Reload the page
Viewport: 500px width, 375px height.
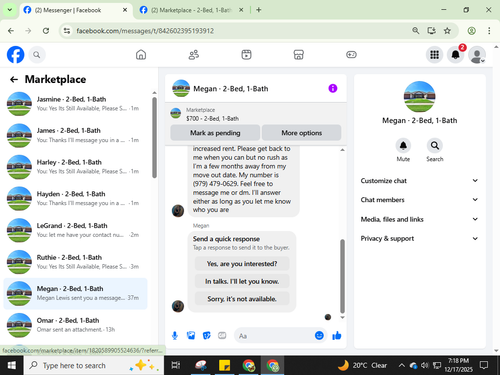pos(46,31)
